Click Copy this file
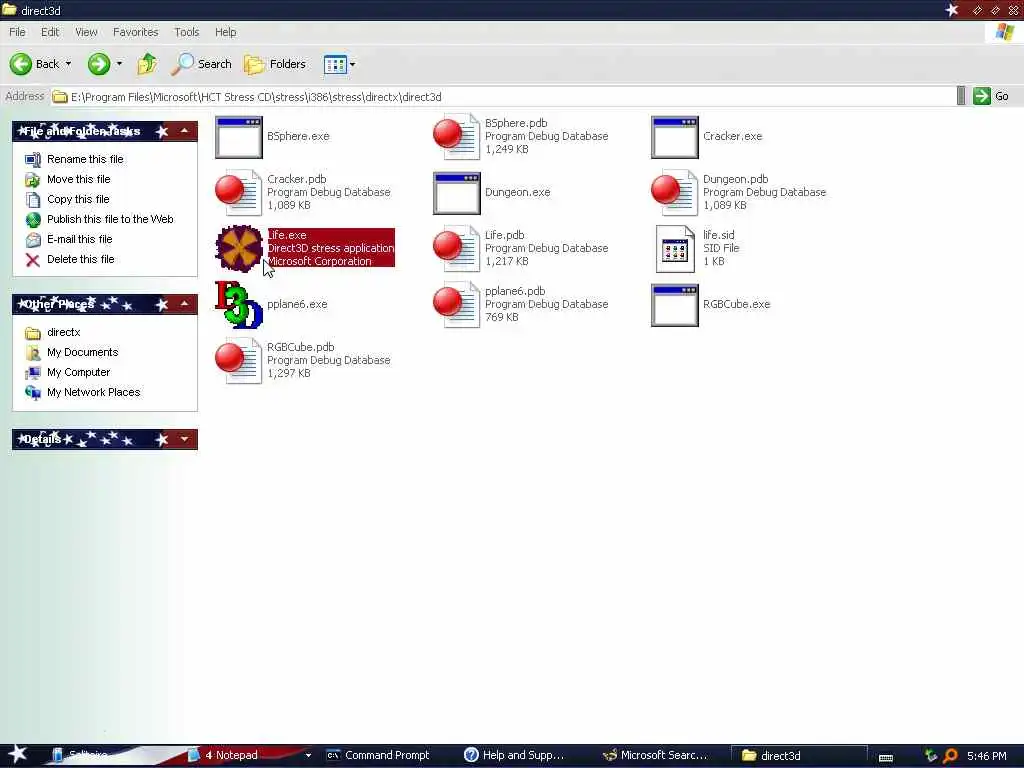1024x768 pixels. (x=78, y=199)
